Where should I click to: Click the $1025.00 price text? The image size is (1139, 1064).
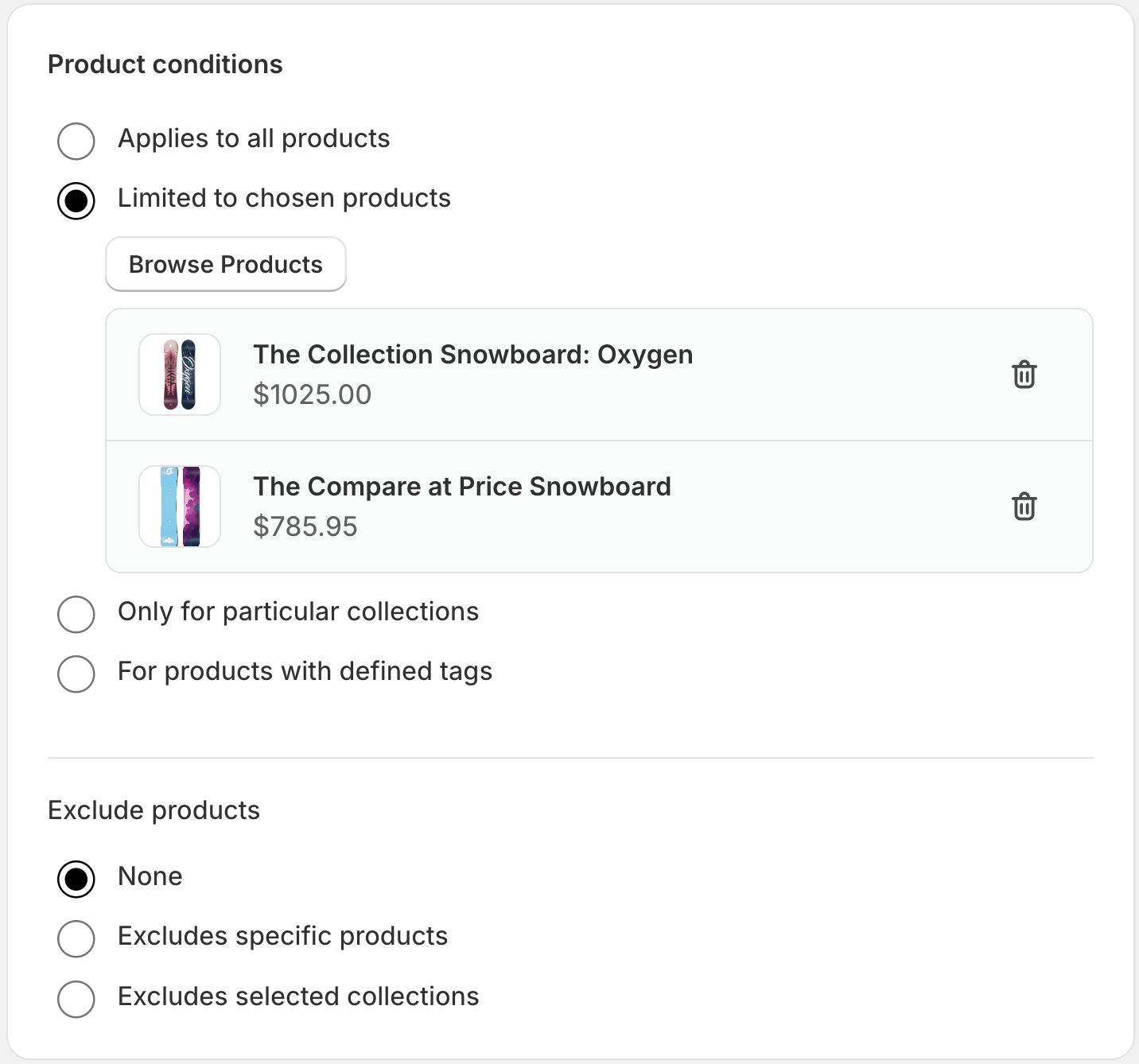point(312,394)
